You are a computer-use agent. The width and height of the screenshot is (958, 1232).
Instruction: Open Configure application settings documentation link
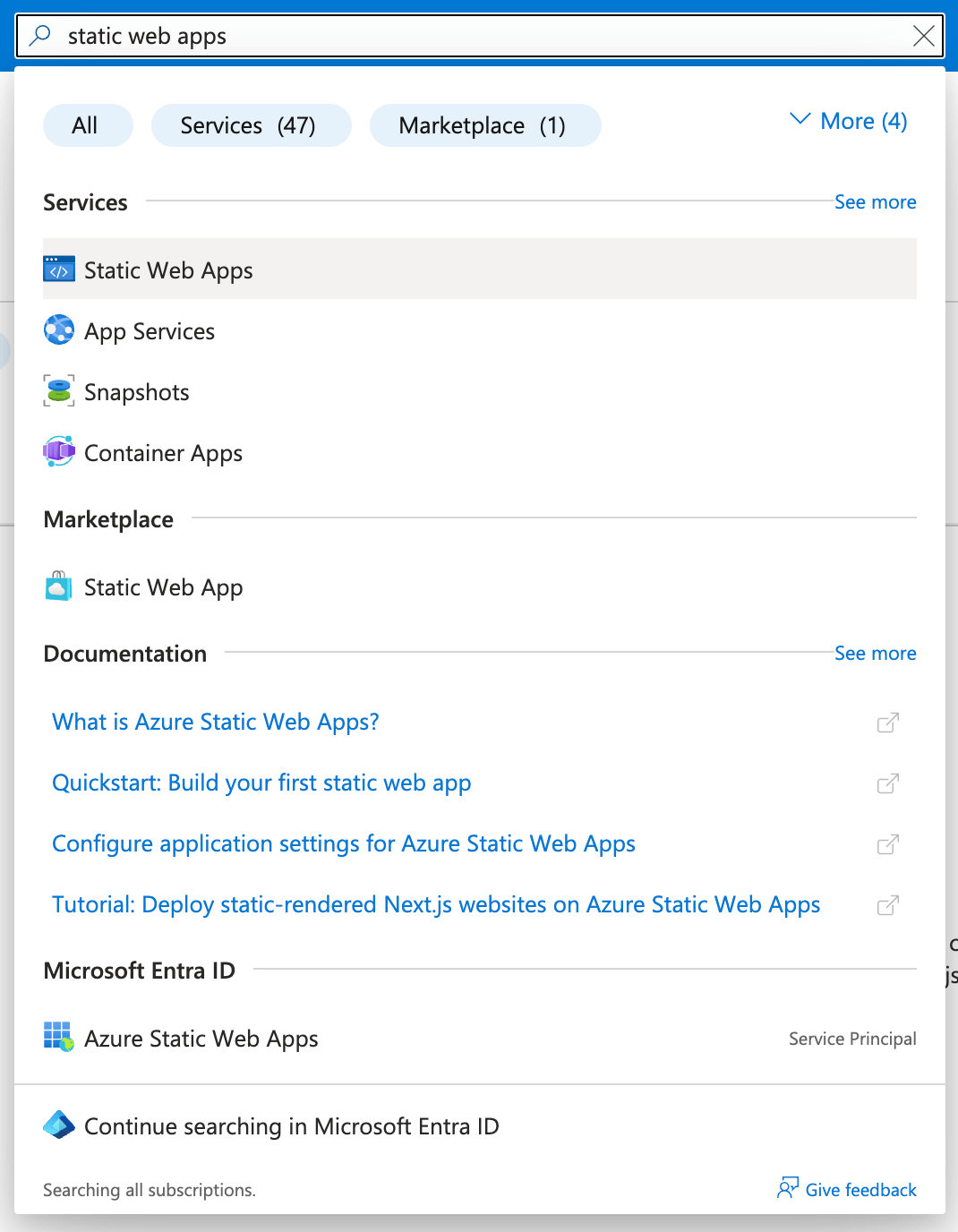pos(344,843)
